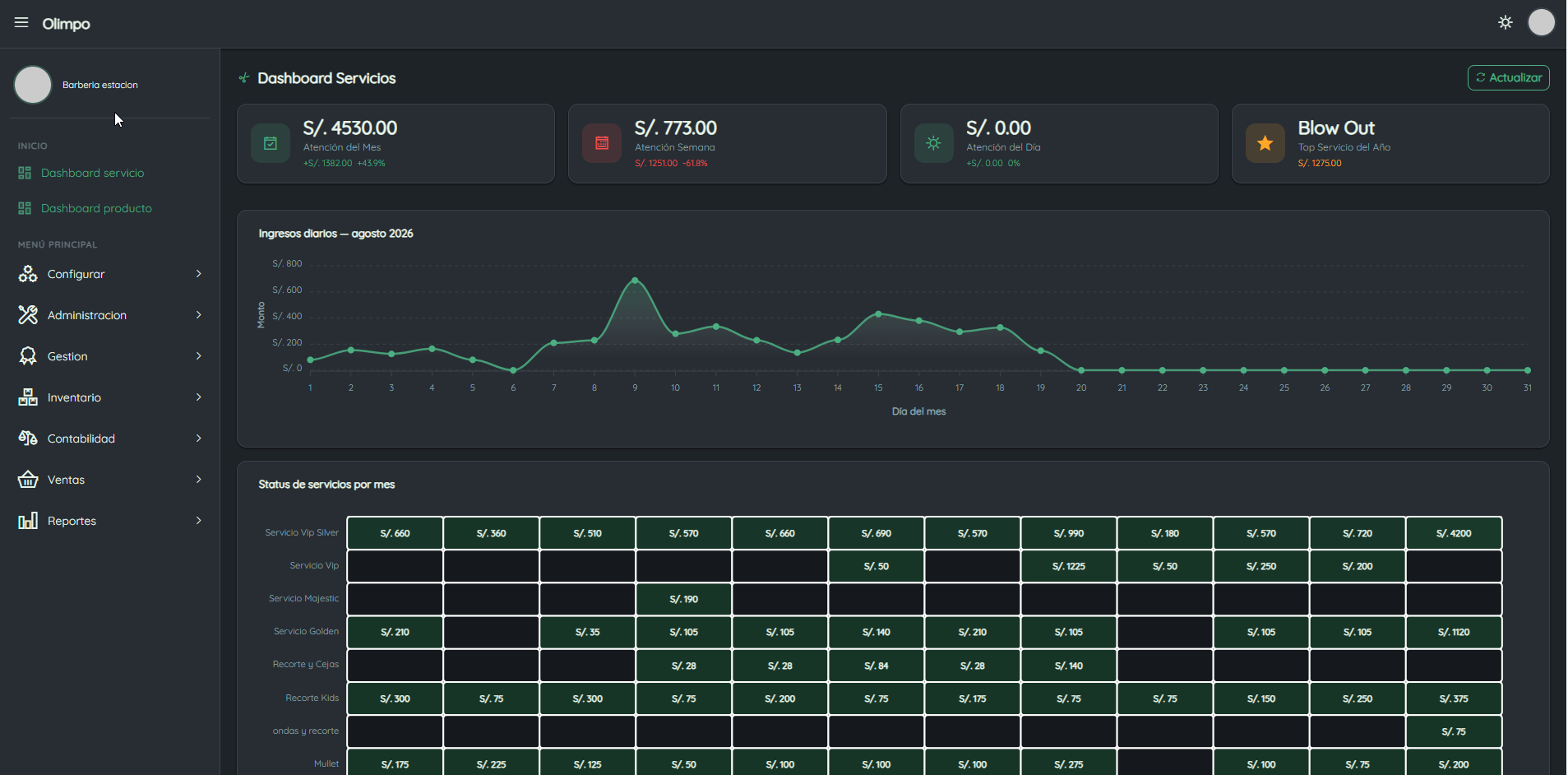1568x775 pixels.
Task: Click the S/. 4530.00 monthly total
Action: [350, 128]
